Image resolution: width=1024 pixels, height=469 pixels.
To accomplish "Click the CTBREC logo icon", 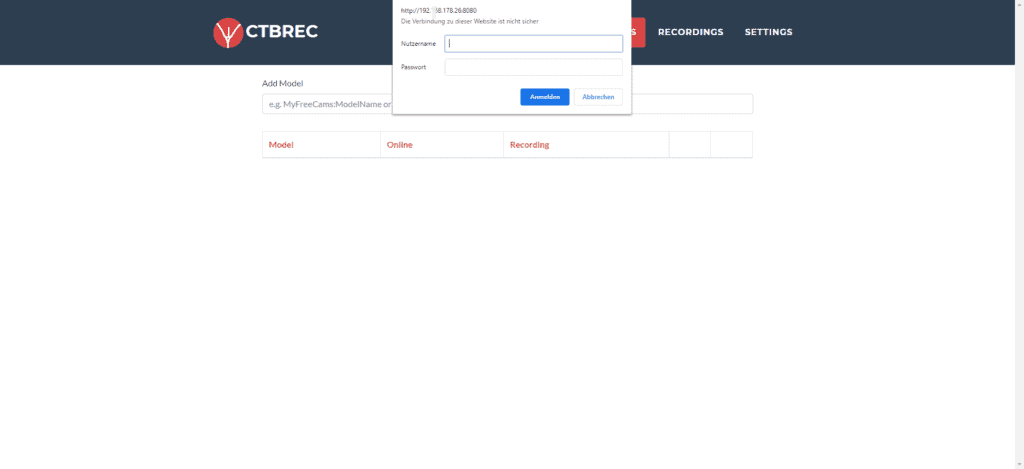I will point(228,33).
